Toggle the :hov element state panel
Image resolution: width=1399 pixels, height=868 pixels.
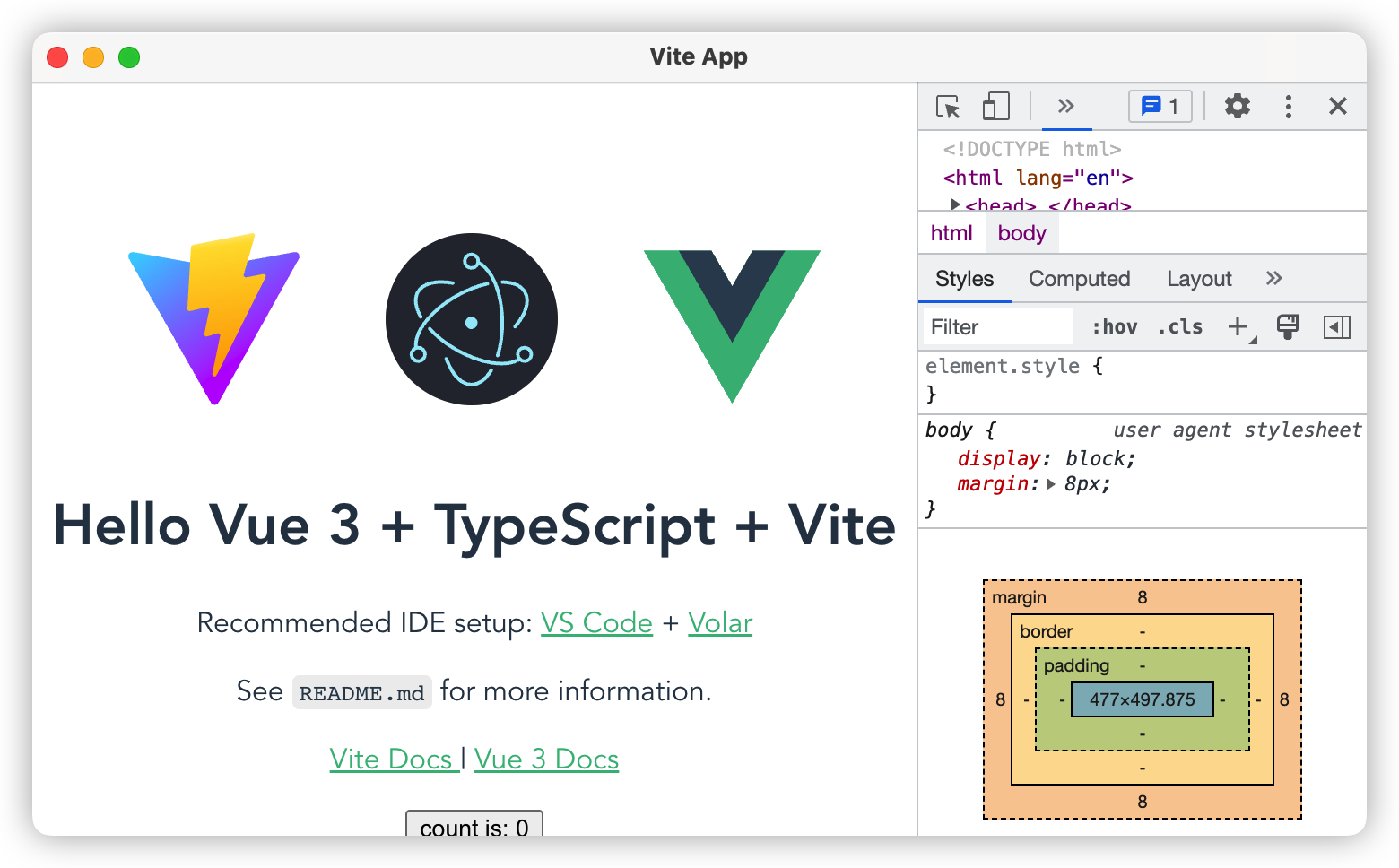pos(1115,327)
